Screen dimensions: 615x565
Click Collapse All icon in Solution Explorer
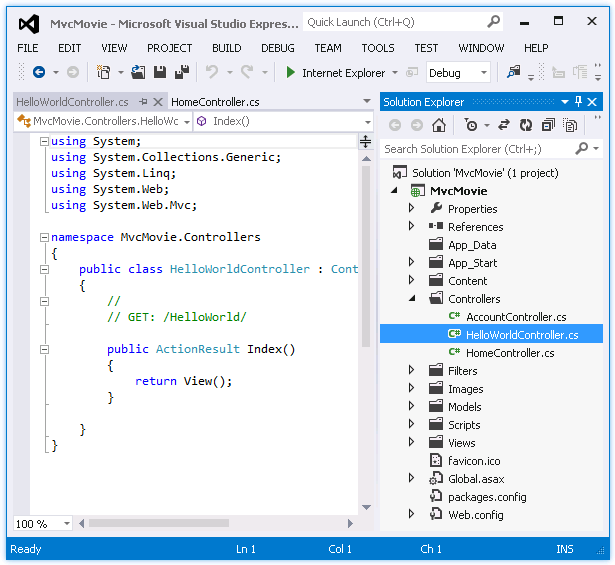point(548,125)
